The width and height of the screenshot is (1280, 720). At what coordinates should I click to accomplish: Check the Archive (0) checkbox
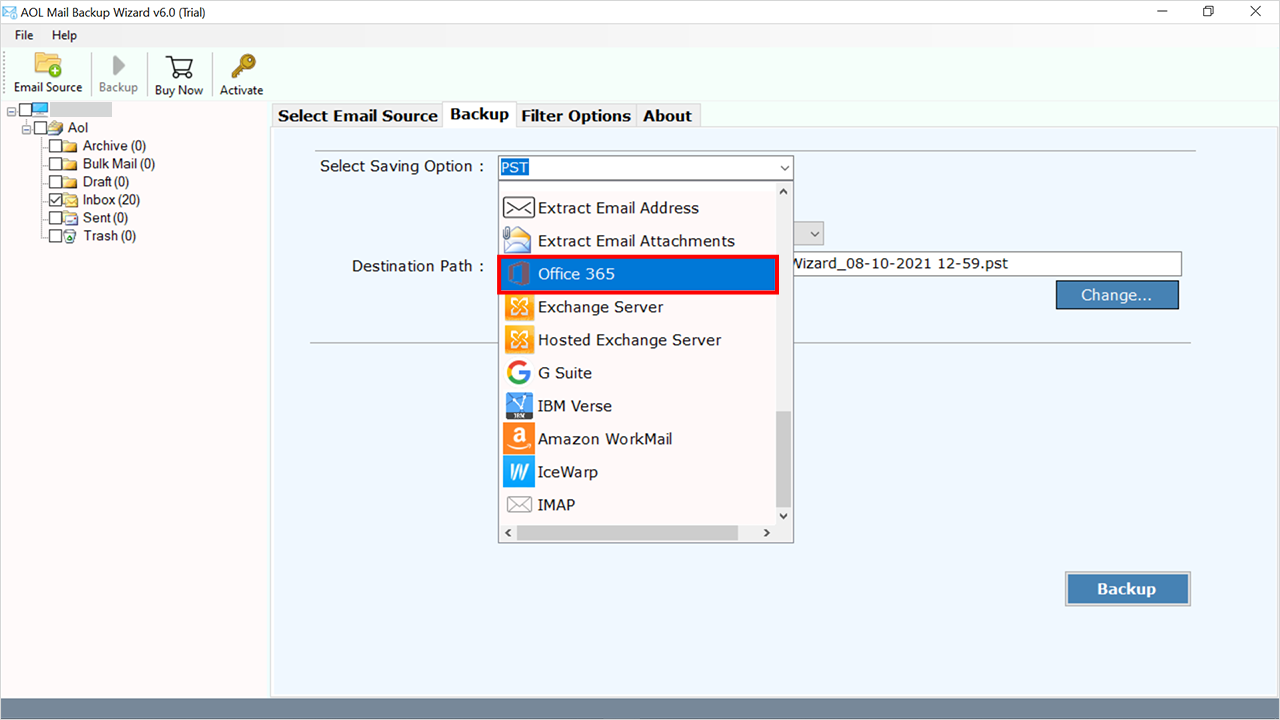click(55, 146)
